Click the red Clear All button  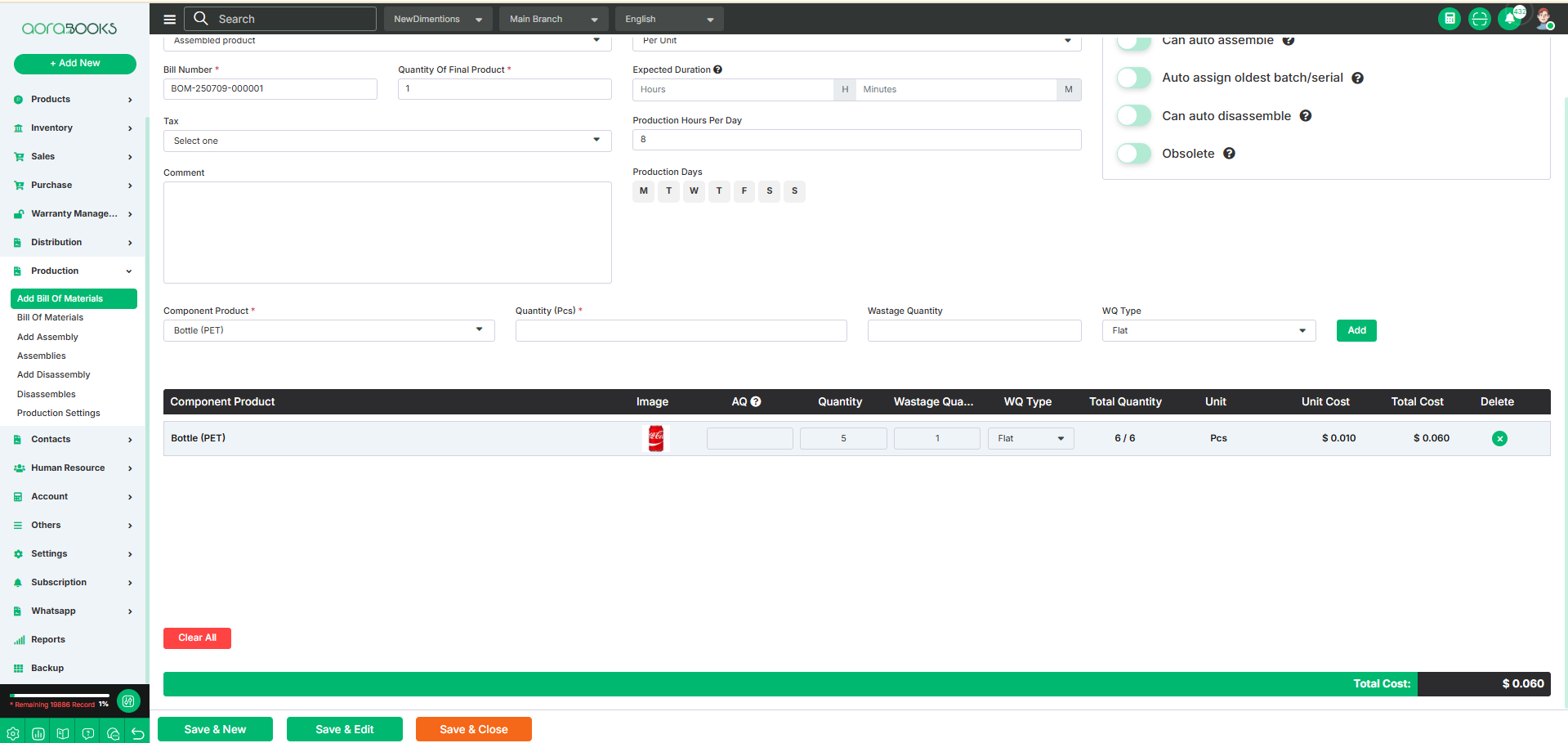197,638
